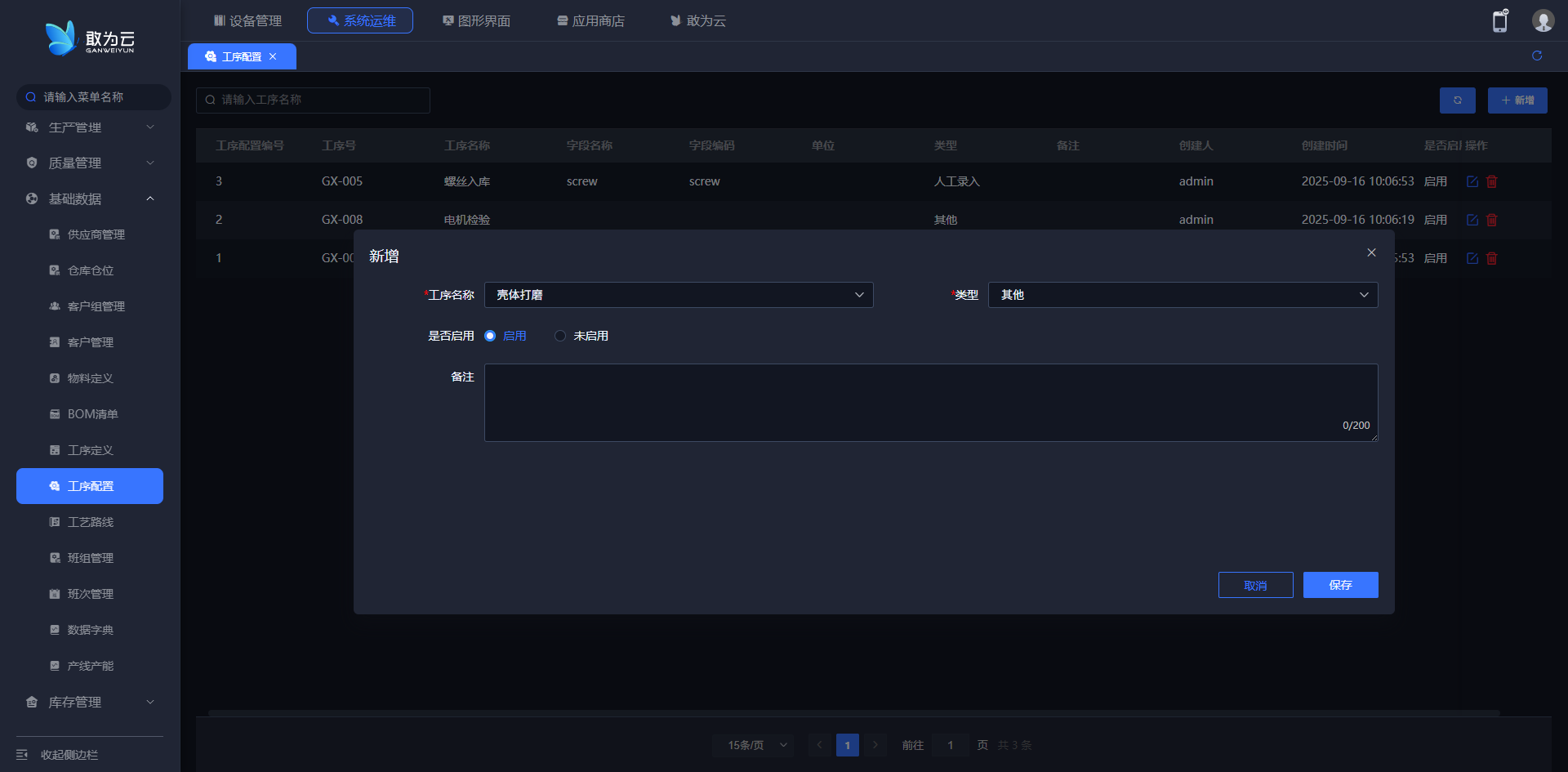Click the red delete icon for GX-008 row
The image size is (1568, 772).
pyautogui.click(x=1491, y=220)
